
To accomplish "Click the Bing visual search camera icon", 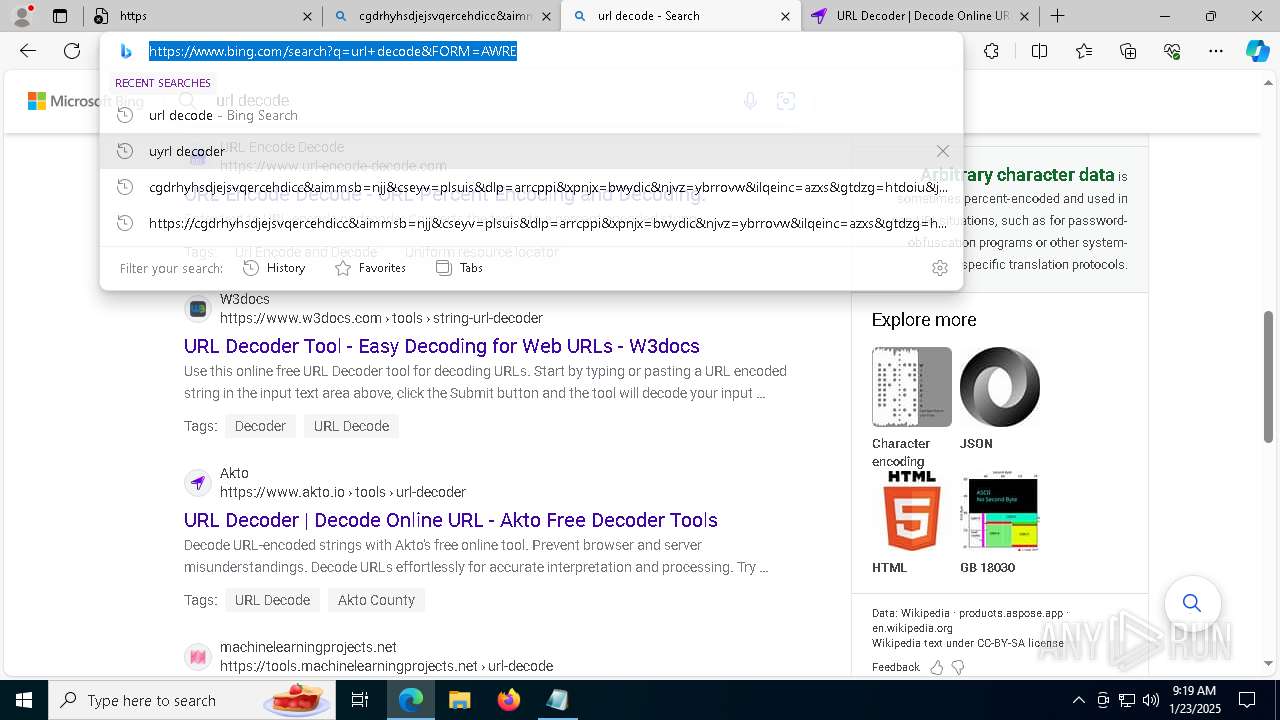I will click(x=786, y=100).
